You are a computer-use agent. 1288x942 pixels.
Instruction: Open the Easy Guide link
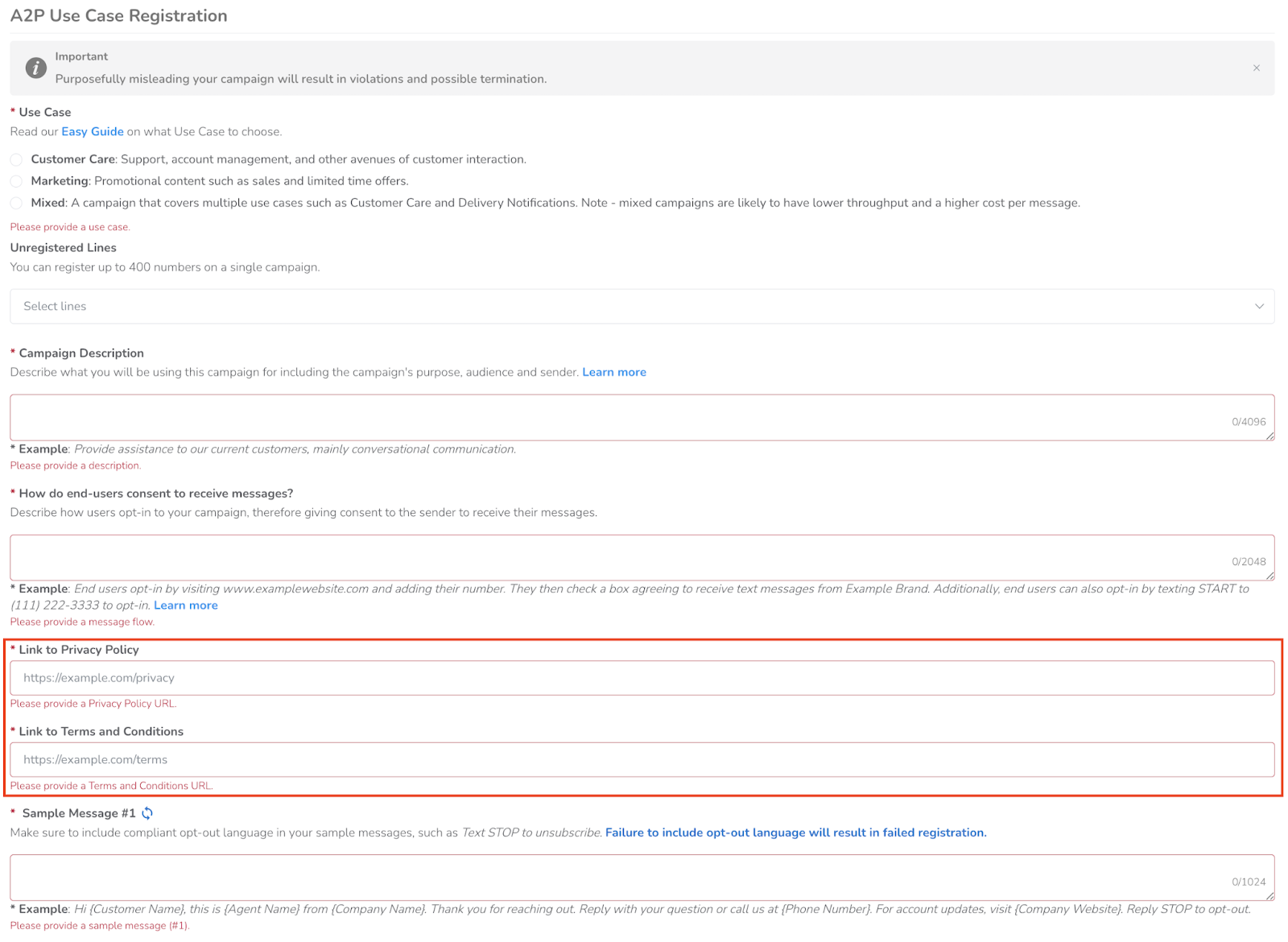pos(93,132)
